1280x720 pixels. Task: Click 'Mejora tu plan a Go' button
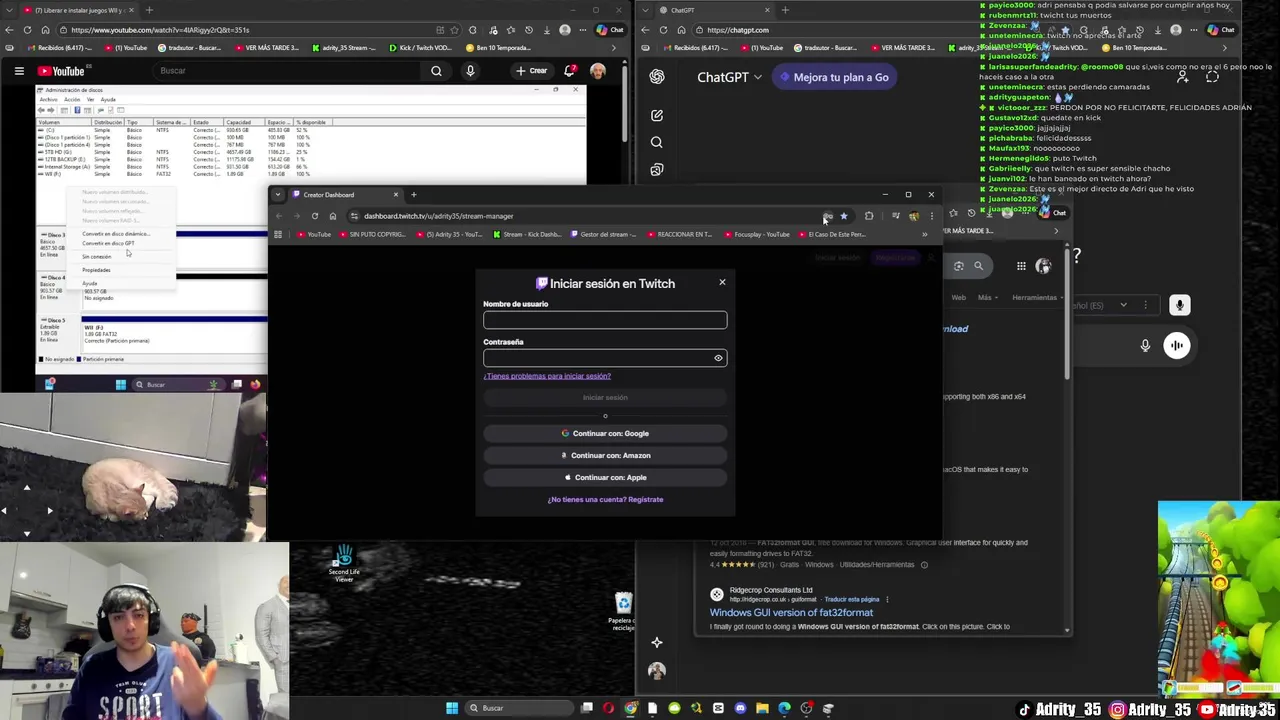(834, 77)
